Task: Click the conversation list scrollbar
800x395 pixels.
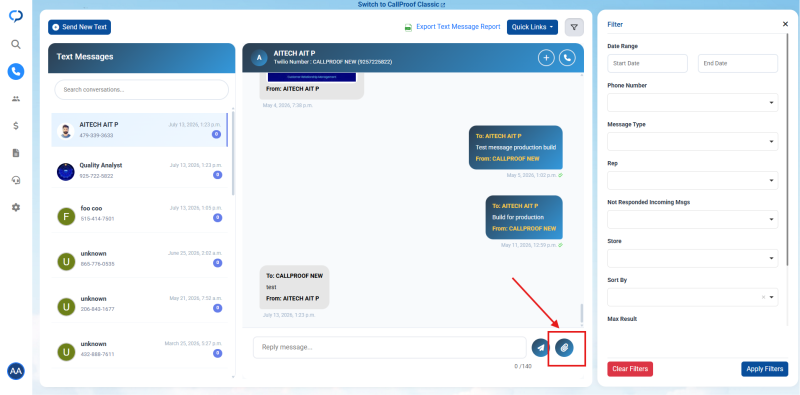Action: [x=234, y=153]
